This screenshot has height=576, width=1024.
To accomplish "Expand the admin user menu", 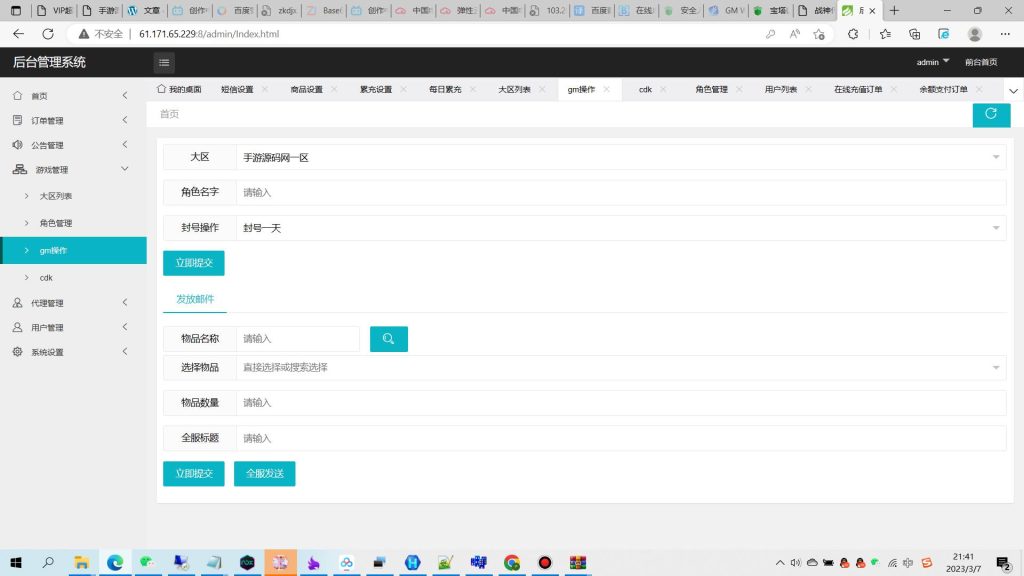I will click(933, 62).
